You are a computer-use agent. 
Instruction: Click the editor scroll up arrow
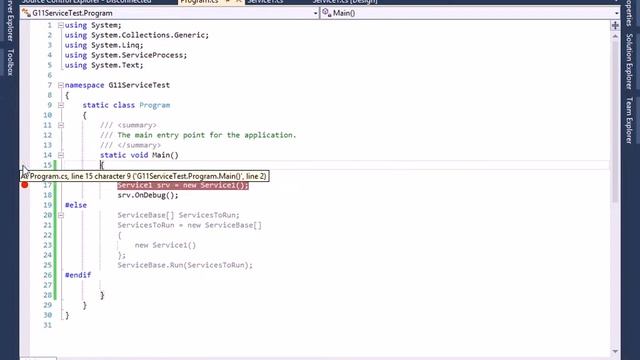coord(615,37)
